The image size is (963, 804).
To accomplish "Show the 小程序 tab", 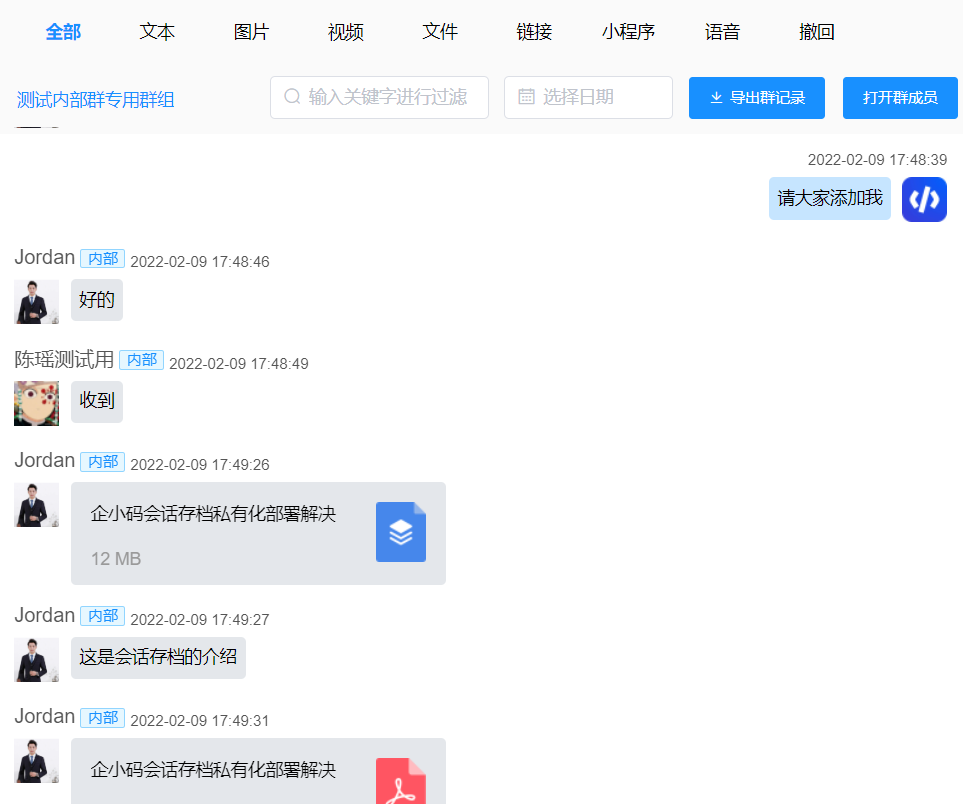I will click(x=628, y=31).
